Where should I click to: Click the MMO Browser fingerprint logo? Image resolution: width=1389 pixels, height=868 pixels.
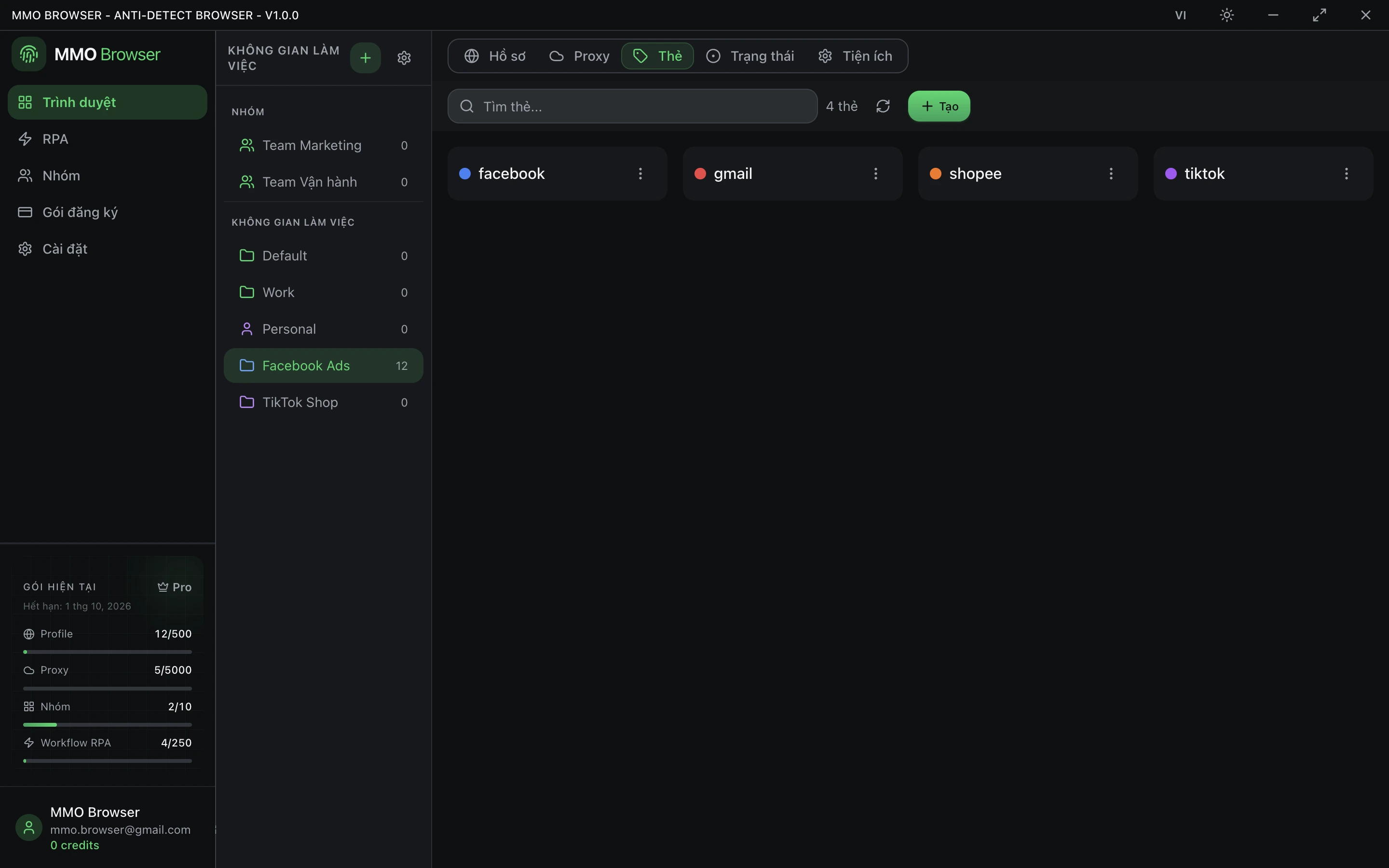coord(29,54)
